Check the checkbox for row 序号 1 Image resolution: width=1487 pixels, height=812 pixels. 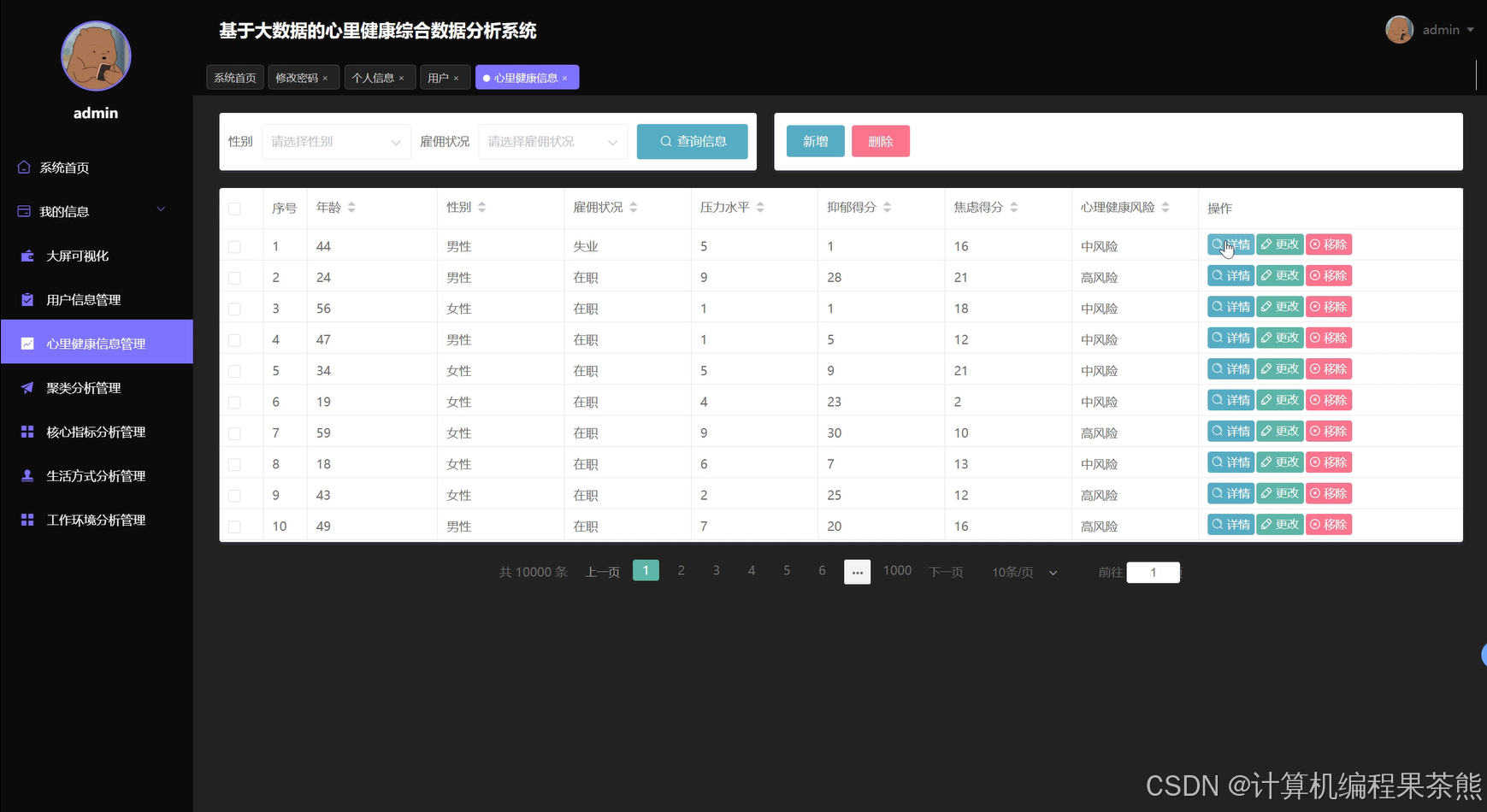234,245
